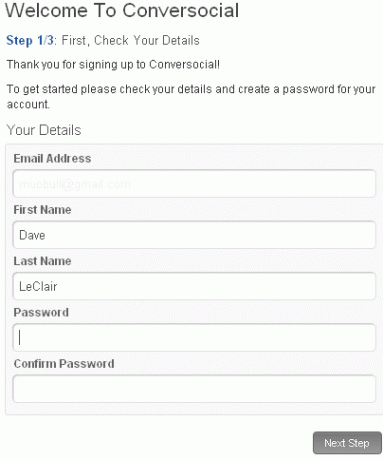Click the Welcome To Conversocial heading
The width and height of the screenshot is (383, 460).
[122, 10]
